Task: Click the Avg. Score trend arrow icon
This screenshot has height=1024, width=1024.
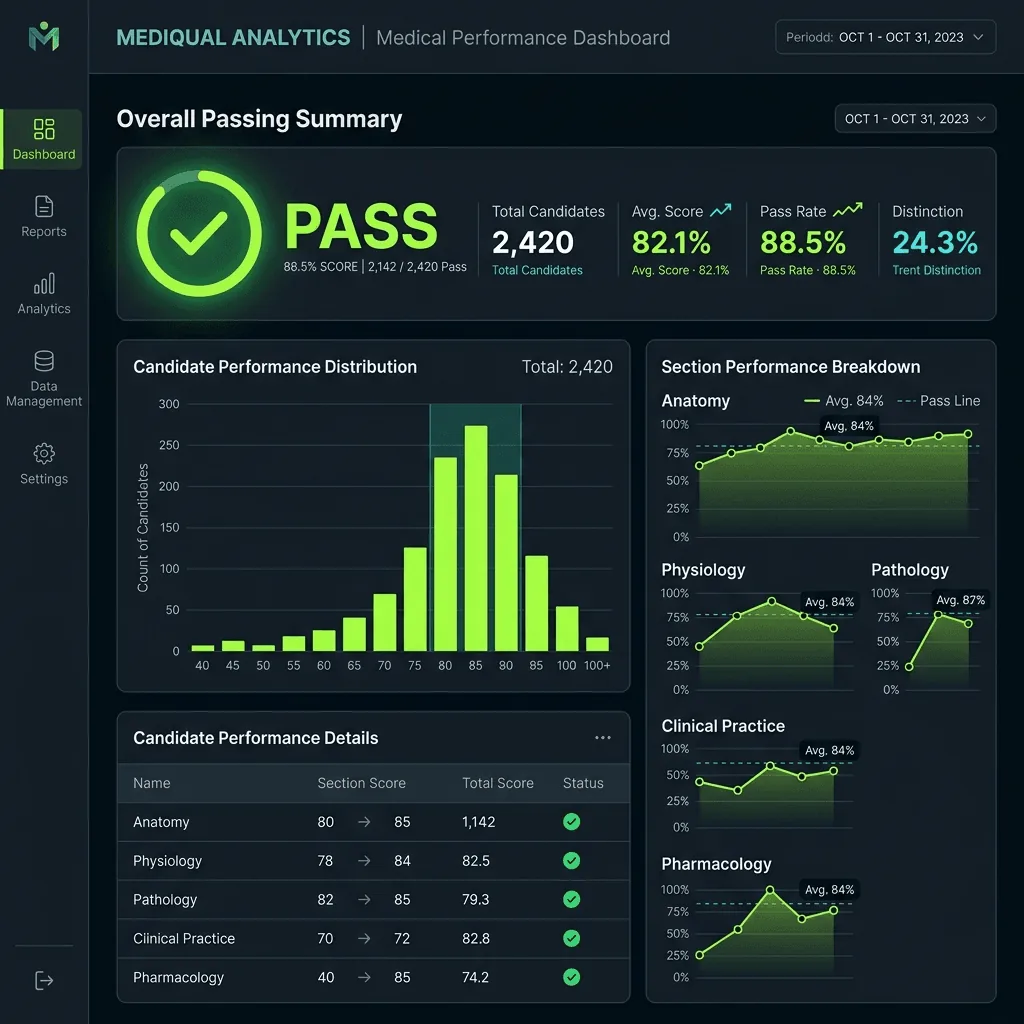Action: coord(720,210)
